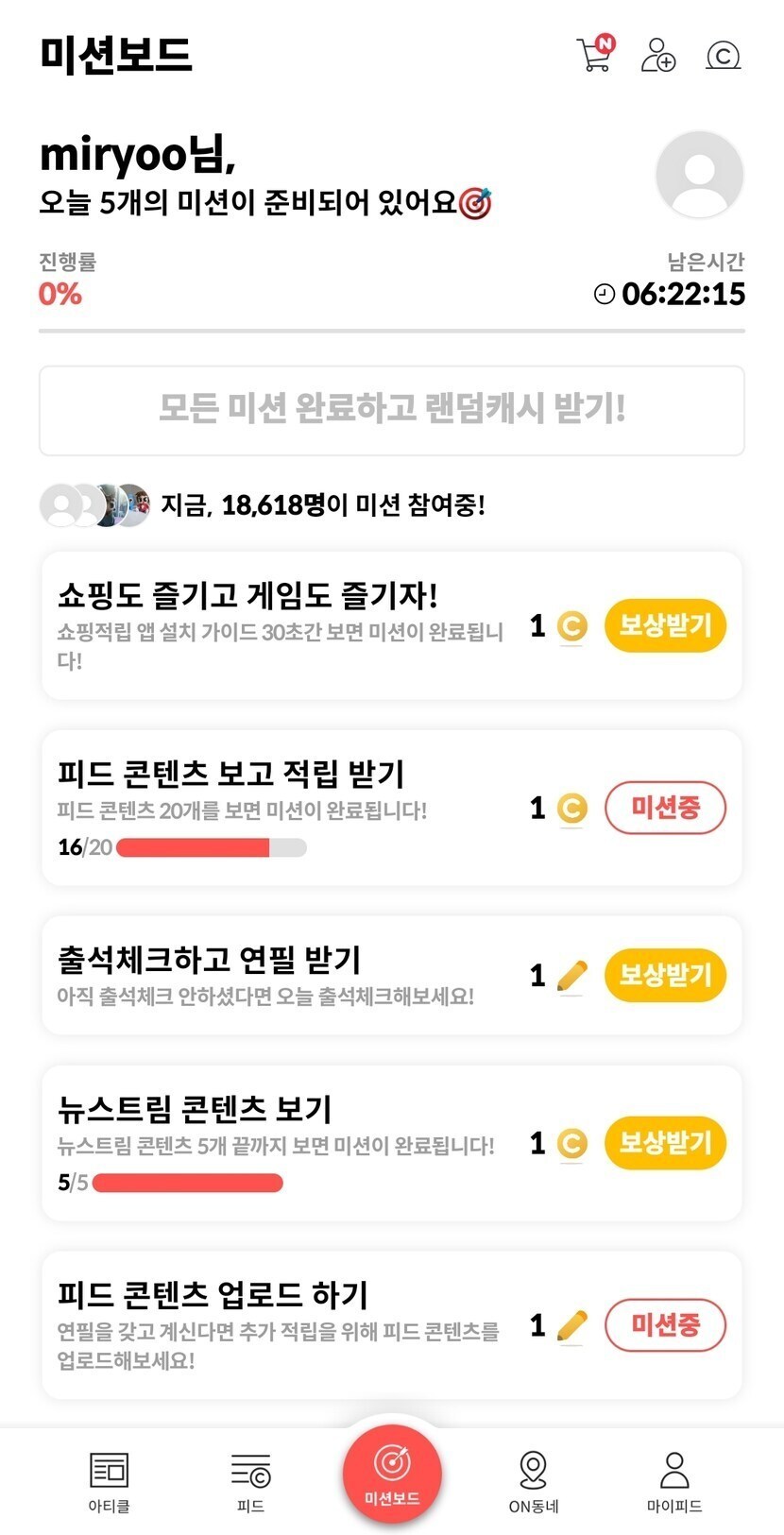Image resolution: width=784 pixels, height=1535 pixels.
Task: Tap the add friend icon
Action: pos(658,55)
